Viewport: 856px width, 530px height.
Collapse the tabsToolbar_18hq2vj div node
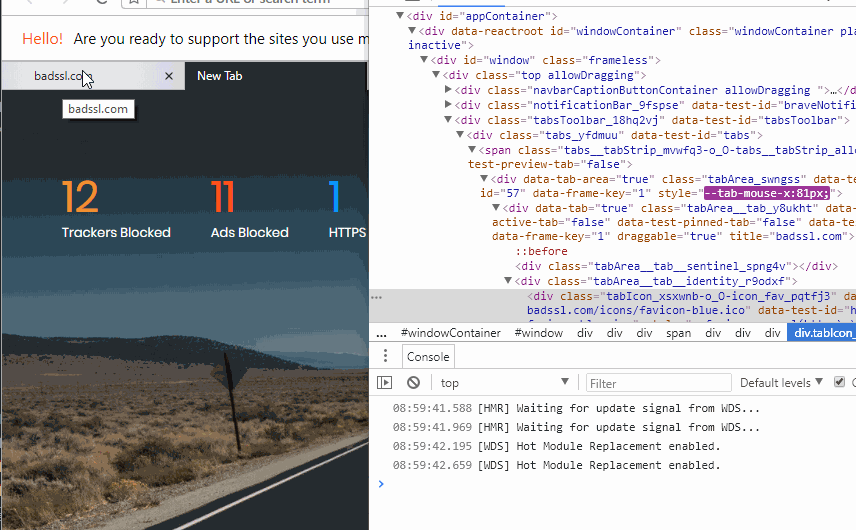448,120
